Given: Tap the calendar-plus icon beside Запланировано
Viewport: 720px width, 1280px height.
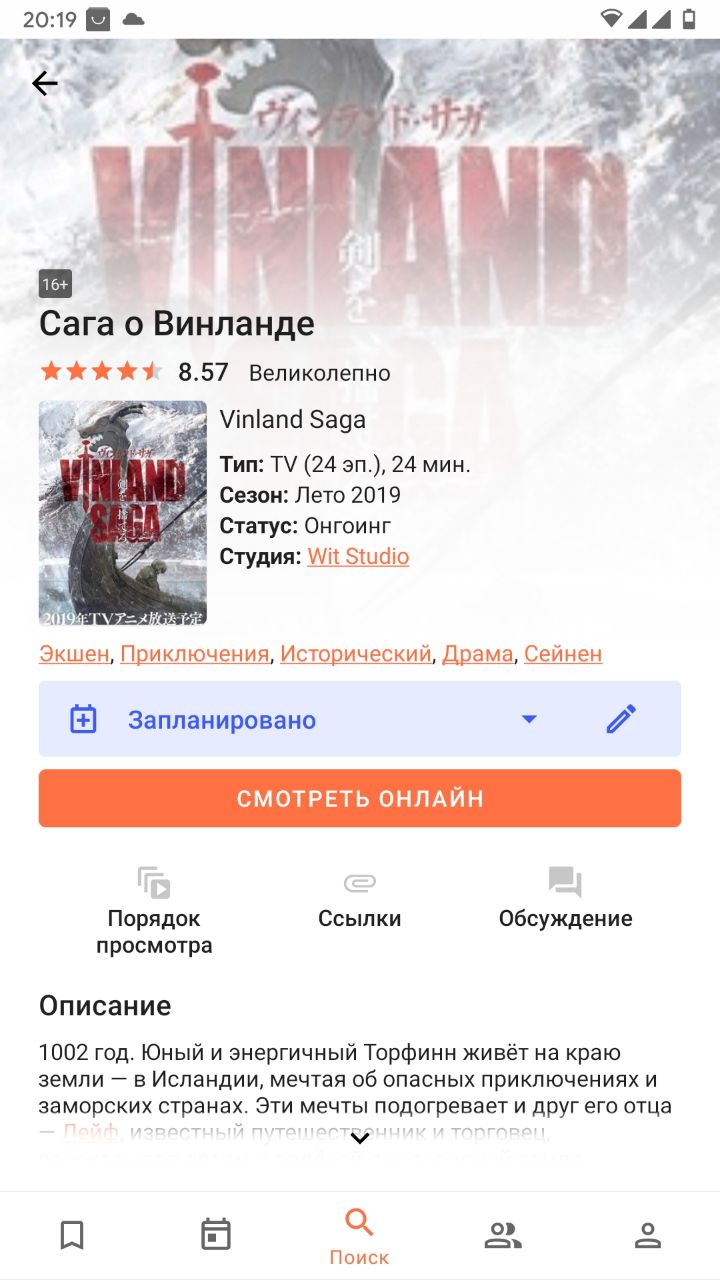Looking at the screenshot, I should 83,719.
